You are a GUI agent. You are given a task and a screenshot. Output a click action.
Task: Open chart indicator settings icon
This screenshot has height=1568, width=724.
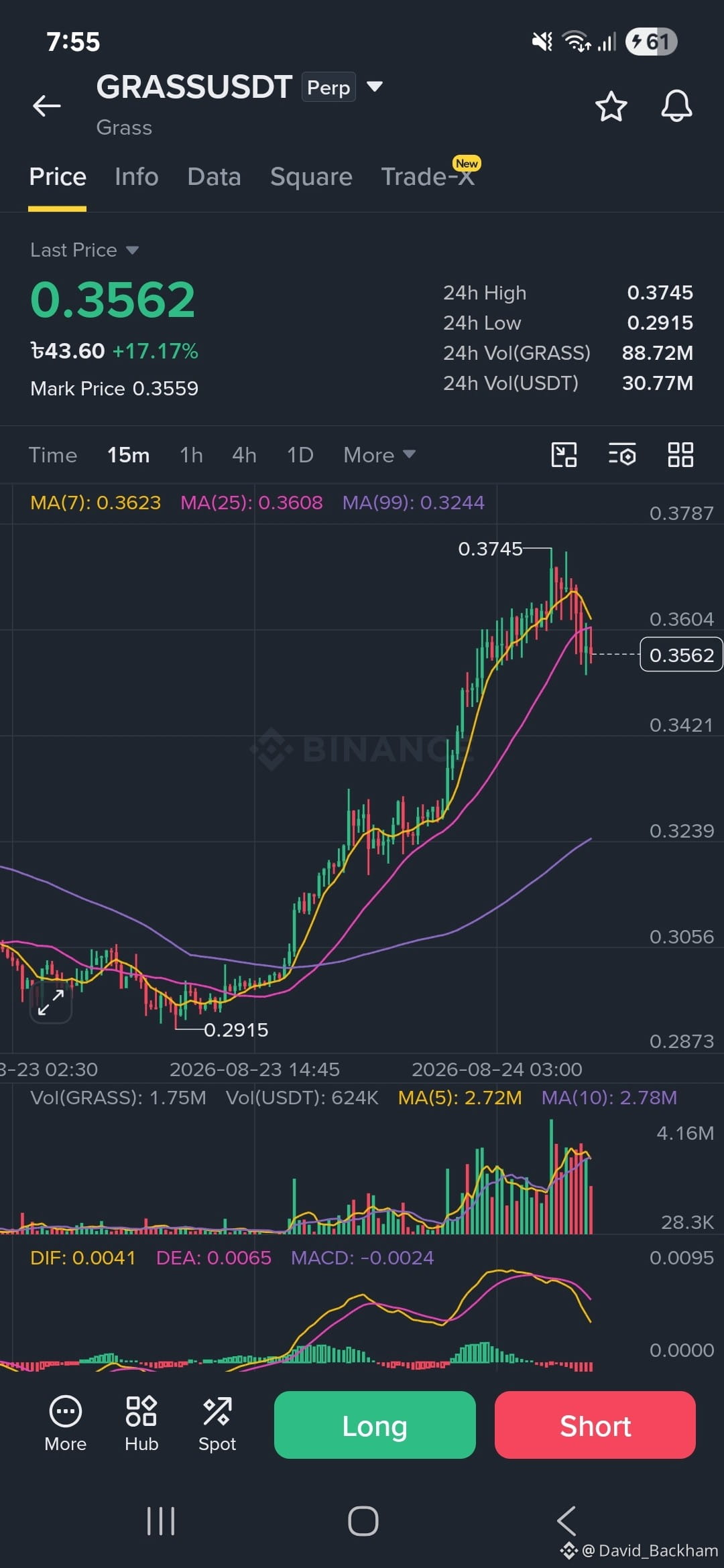click(622, 455)
